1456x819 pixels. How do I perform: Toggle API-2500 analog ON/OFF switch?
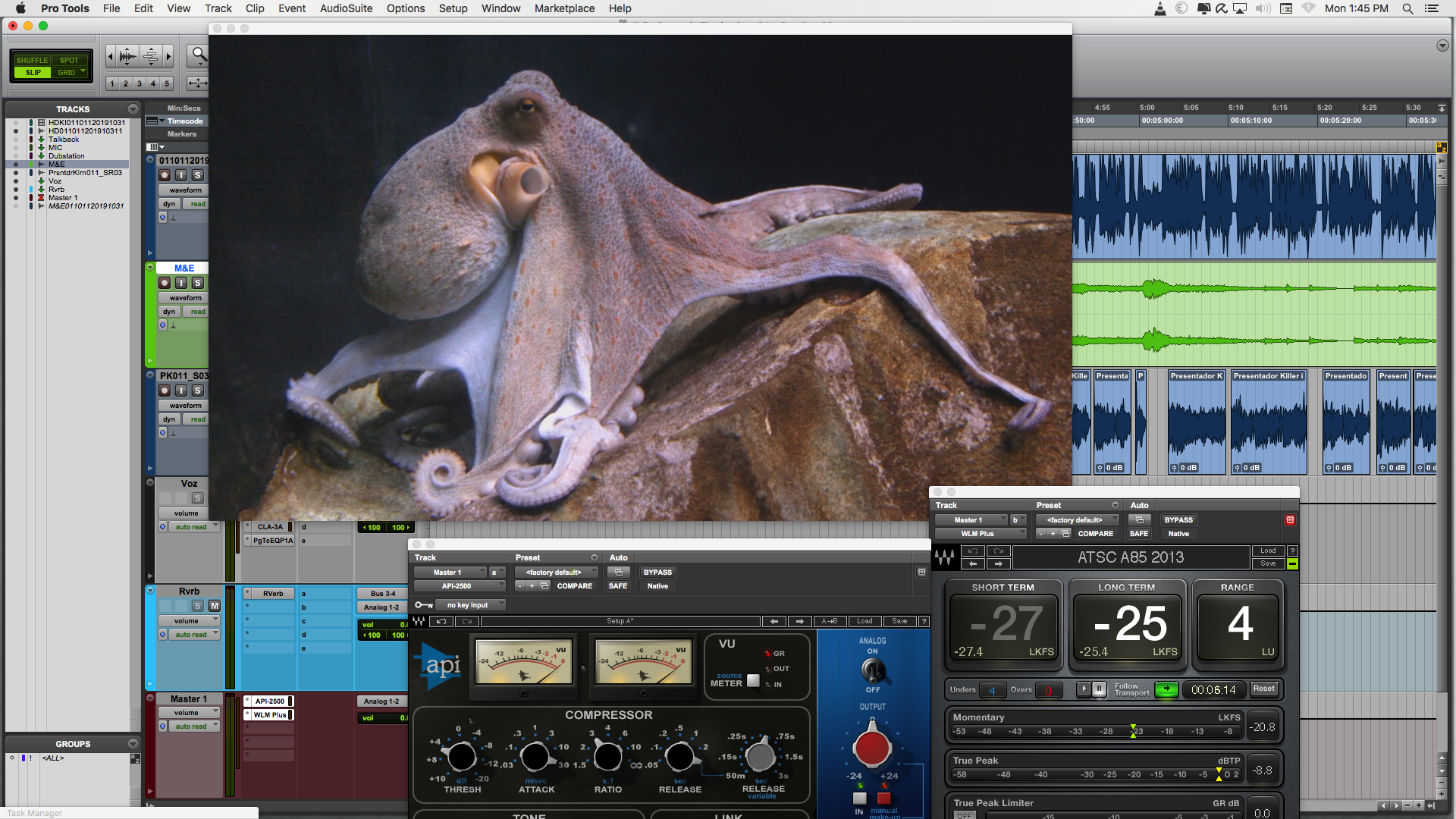[x=873, y=670]
